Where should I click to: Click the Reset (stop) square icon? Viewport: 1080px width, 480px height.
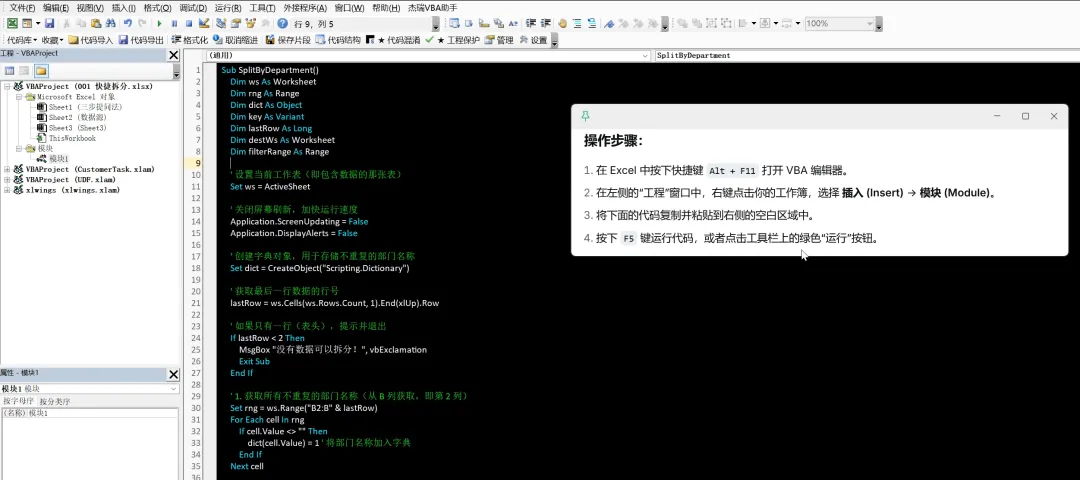tap(189, 23)
